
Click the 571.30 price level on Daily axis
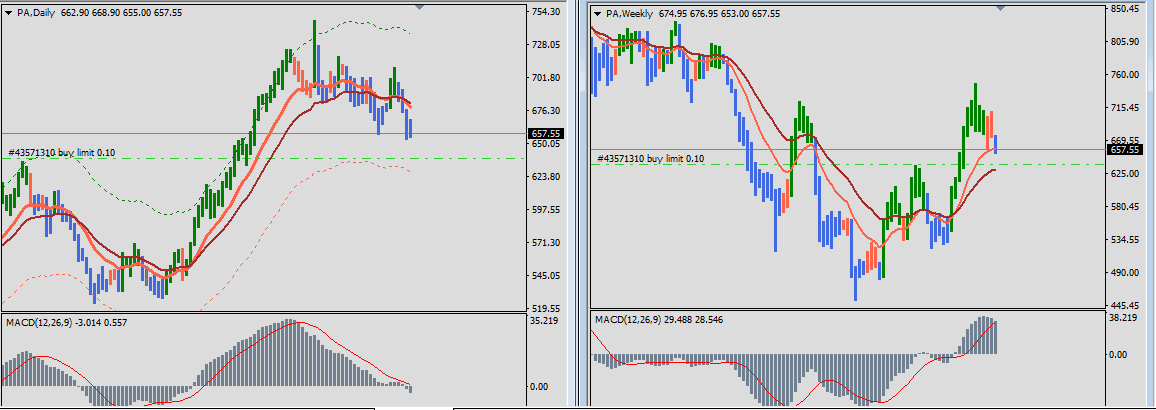point(546,243)
